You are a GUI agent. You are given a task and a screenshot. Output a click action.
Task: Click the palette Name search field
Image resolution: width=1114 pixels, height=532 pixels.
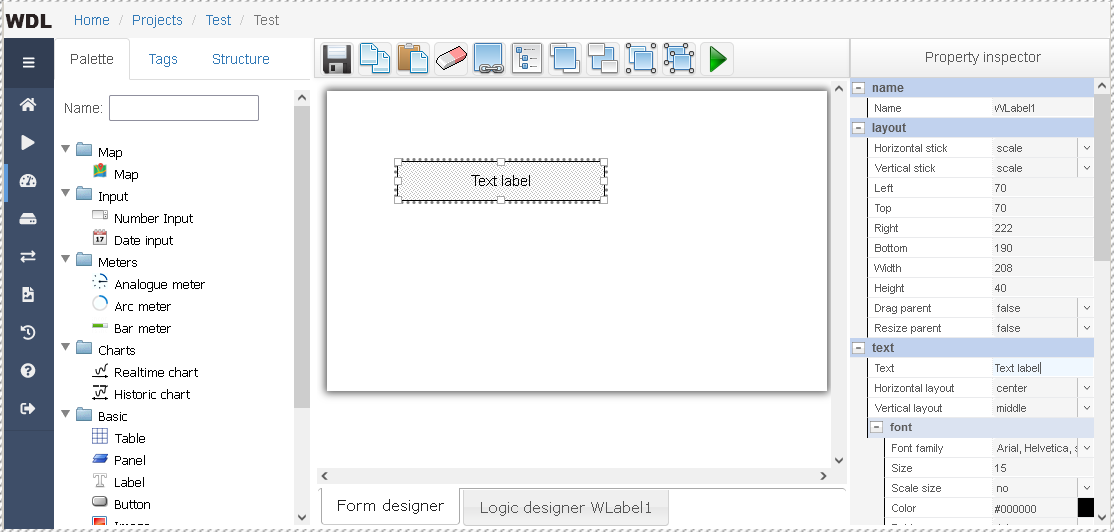[183, 108]
